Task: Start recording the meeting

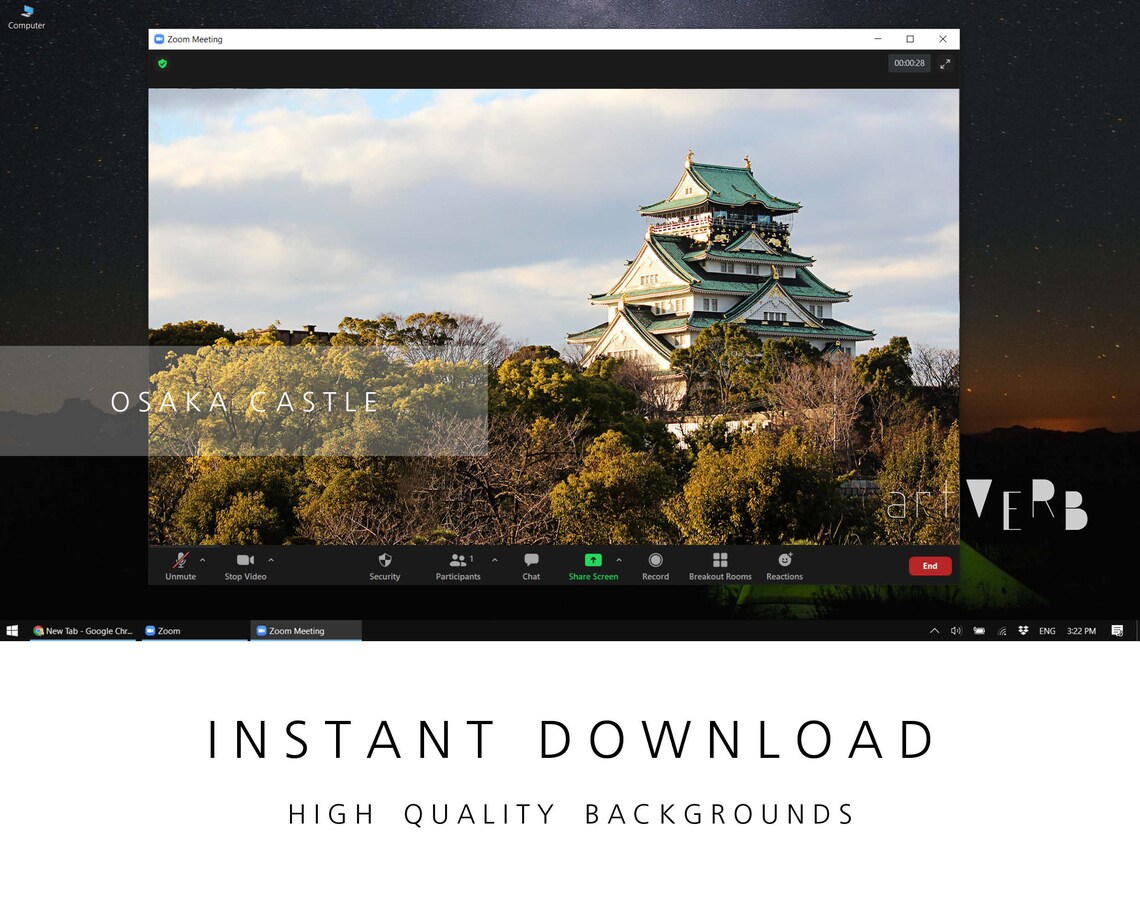Action: point(655,566)
